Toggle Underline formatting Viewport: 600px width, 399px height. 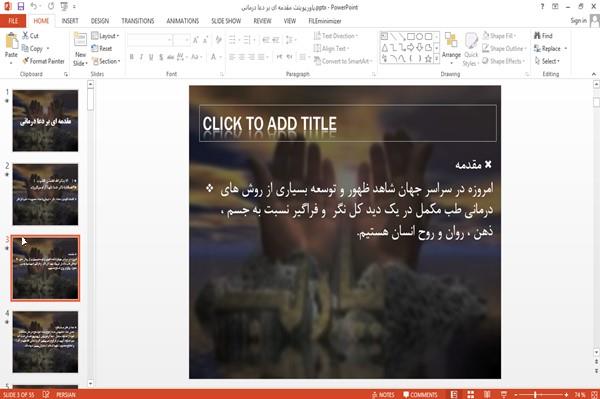(151, 57)
